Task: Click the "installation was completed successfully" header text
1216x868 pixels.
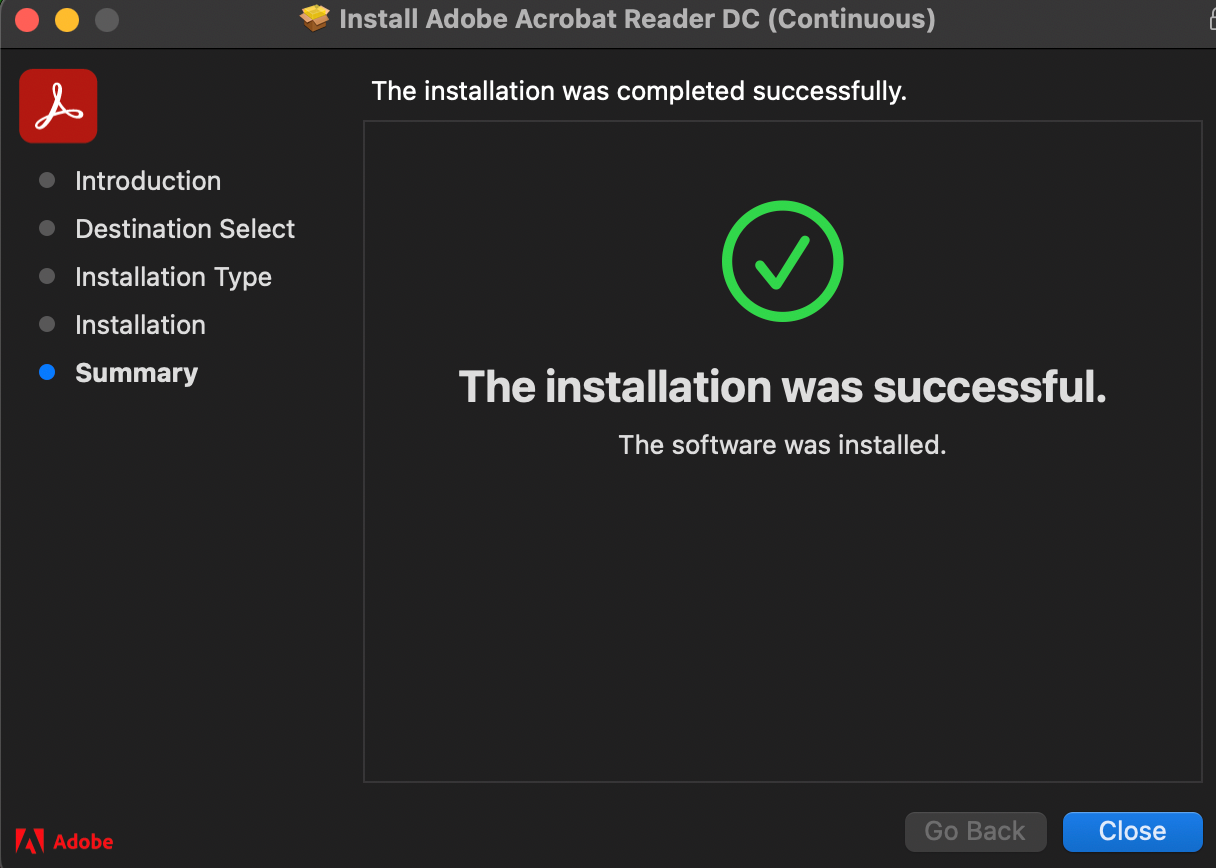Action: [x=639, y=92]
